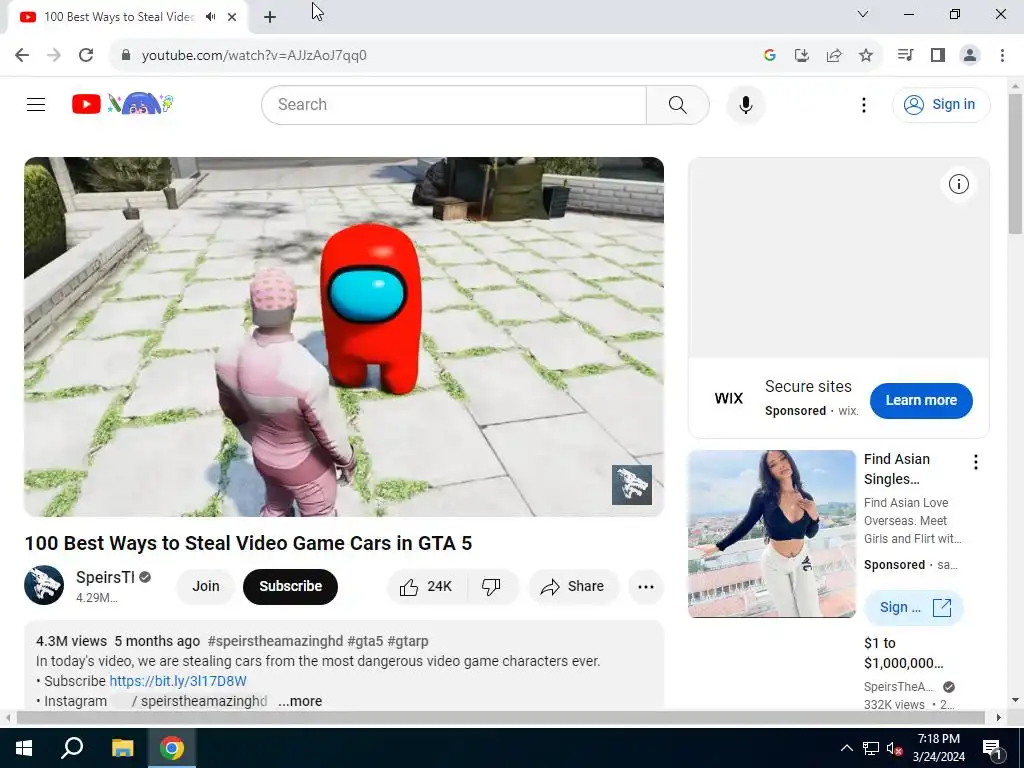Click the Join button
Screen dimensions: 1024x768
pos(206,586)
